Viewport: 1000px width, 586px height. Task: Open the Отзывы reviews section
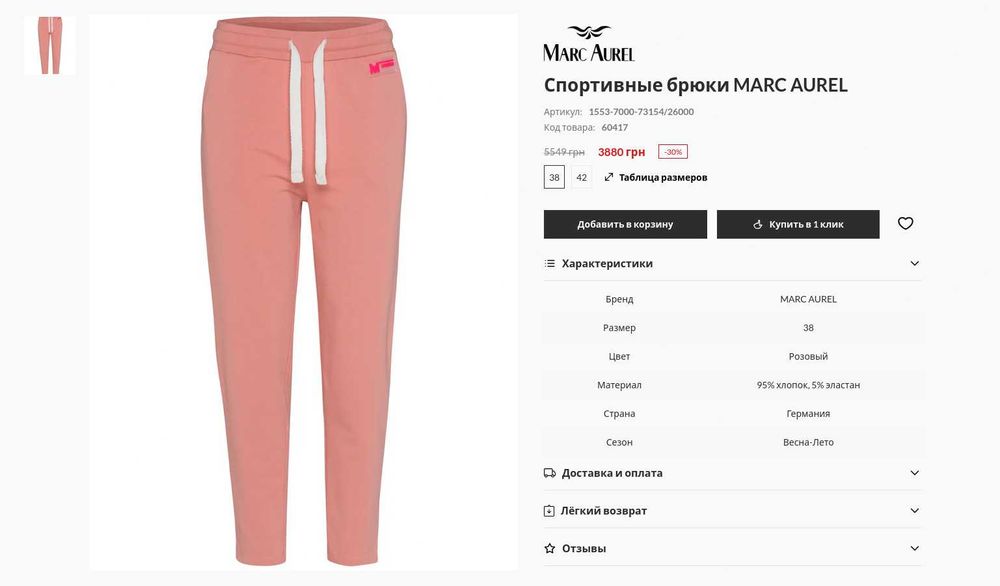[584, 548]
